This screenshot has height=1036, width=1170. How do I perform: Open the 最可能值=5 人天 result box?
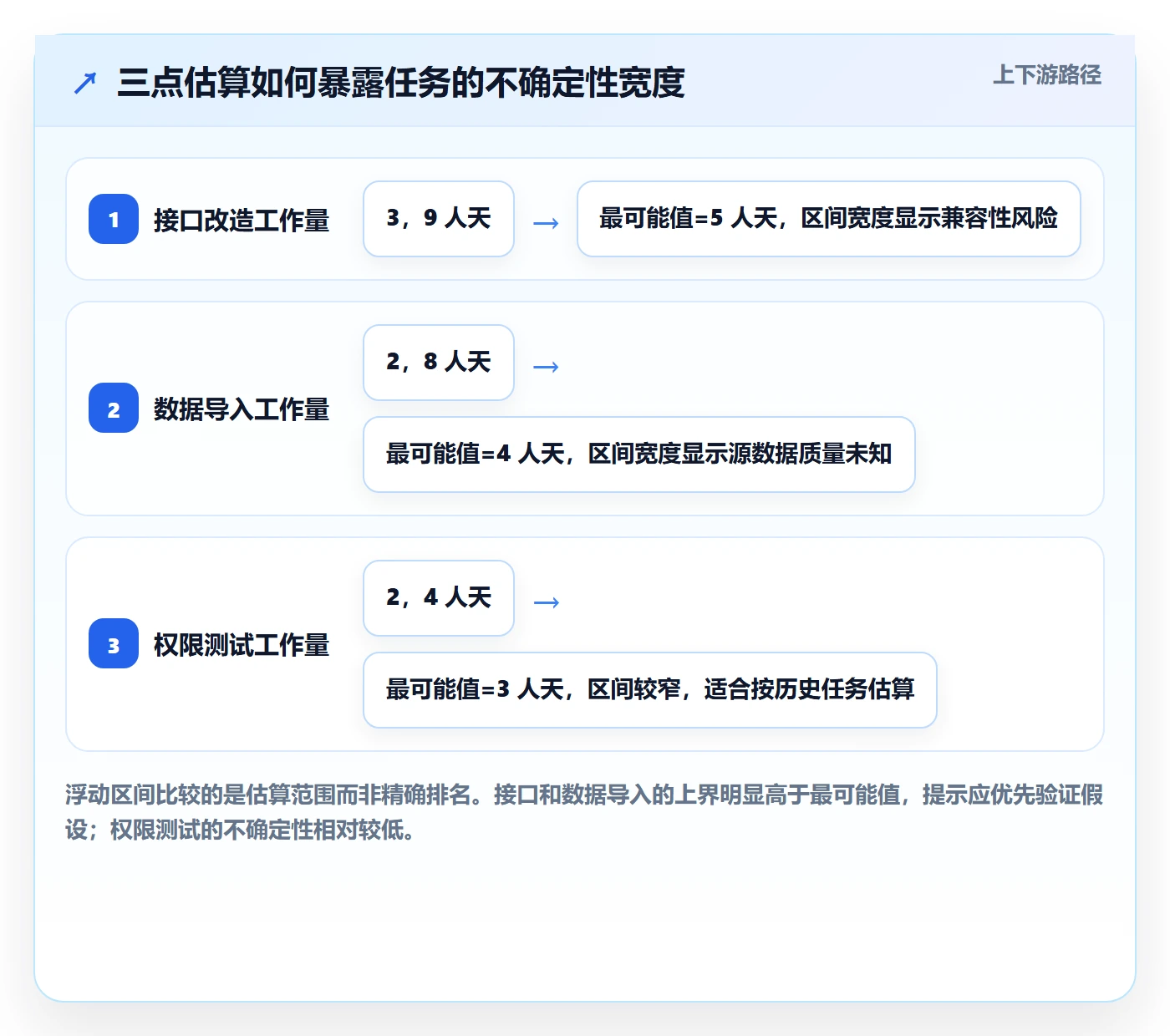point(829,219)
